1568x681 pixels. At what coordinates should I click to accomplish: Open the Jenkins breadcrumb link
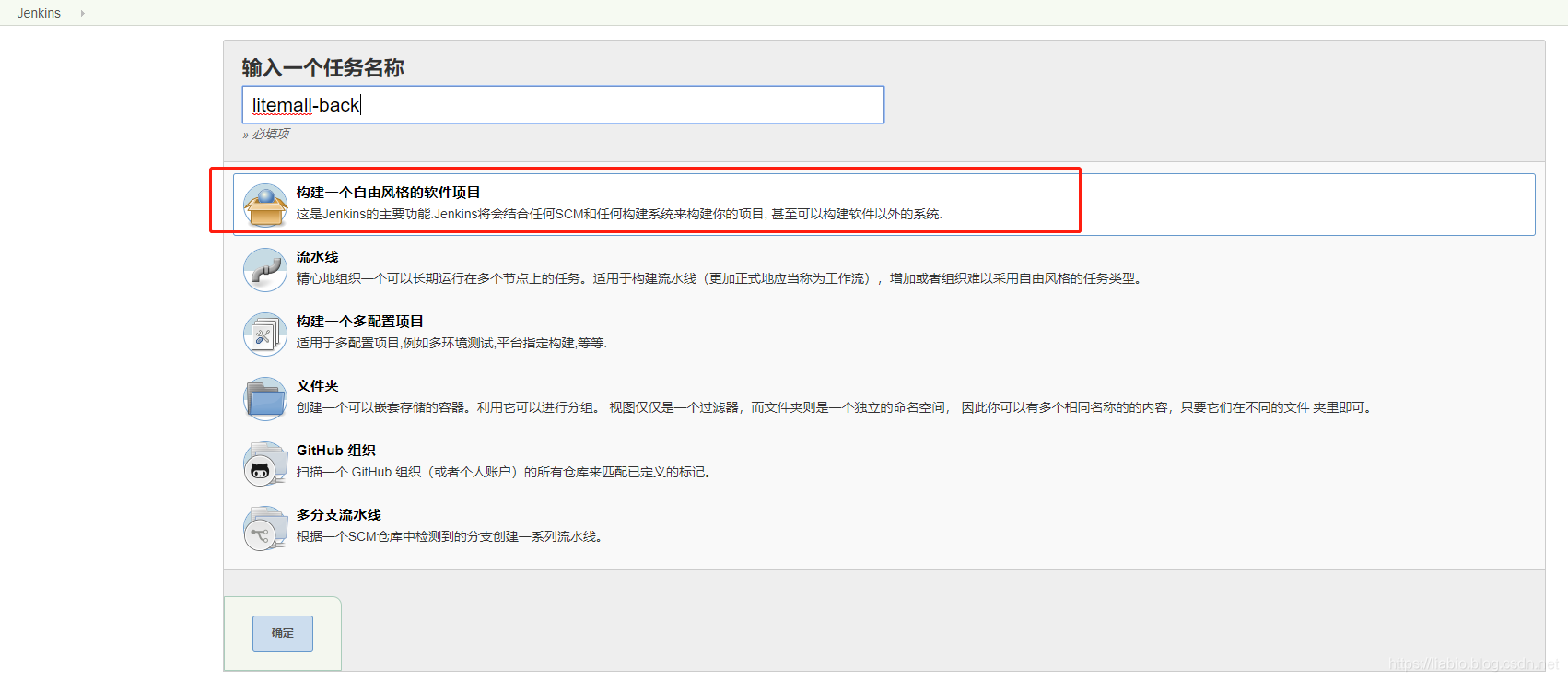39,13
